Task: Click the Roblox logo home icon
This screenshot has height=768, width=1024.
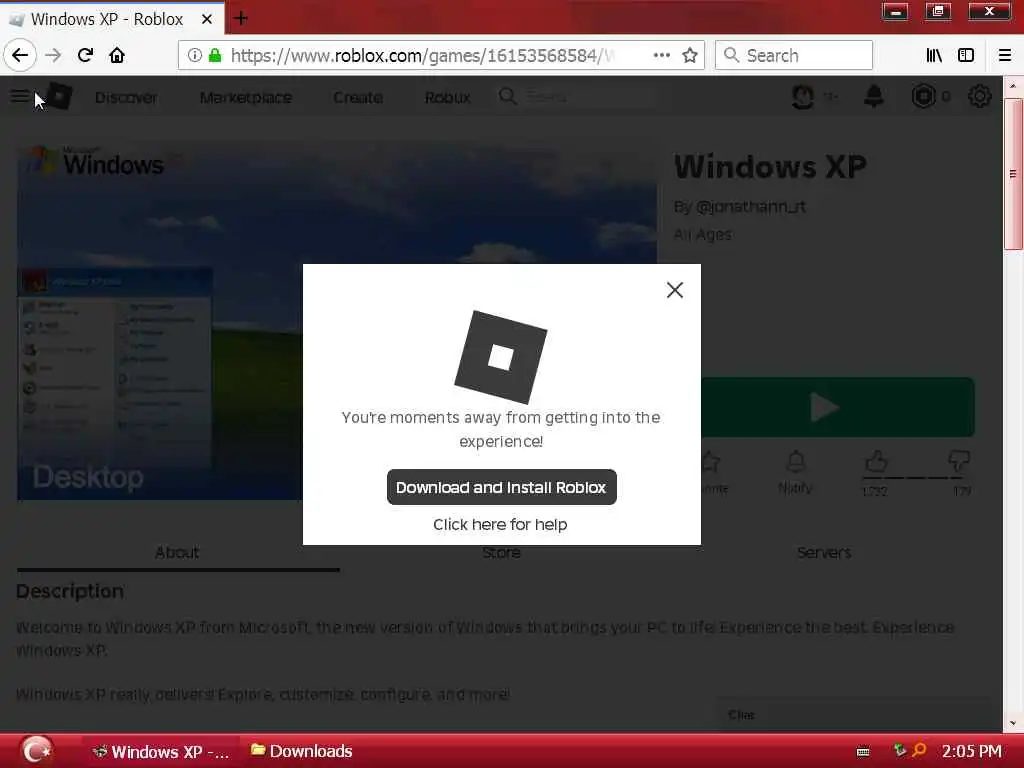Action: [58, 97]
